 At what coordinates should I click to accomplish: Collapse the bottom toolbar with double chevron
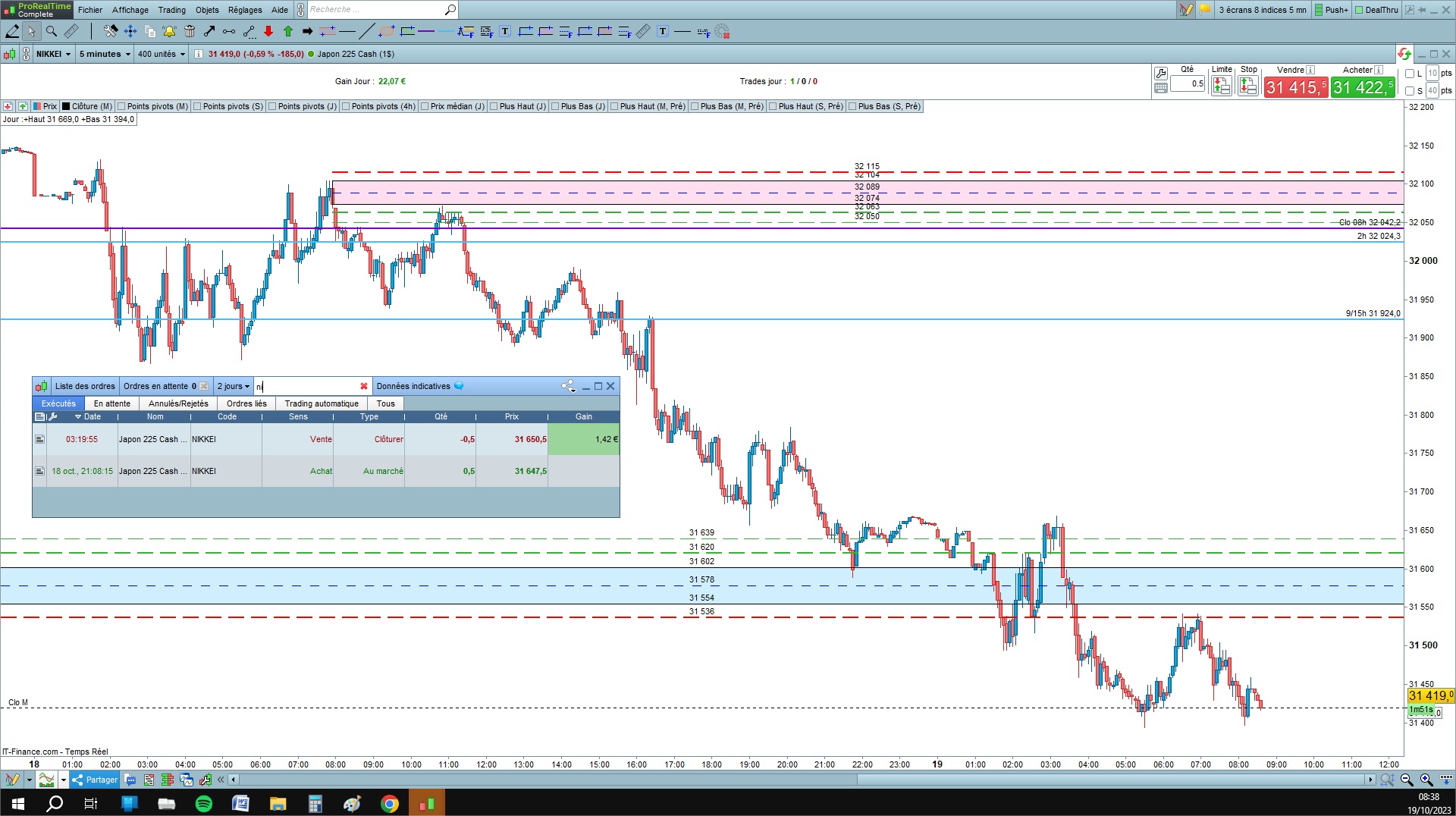pos(221,780)
